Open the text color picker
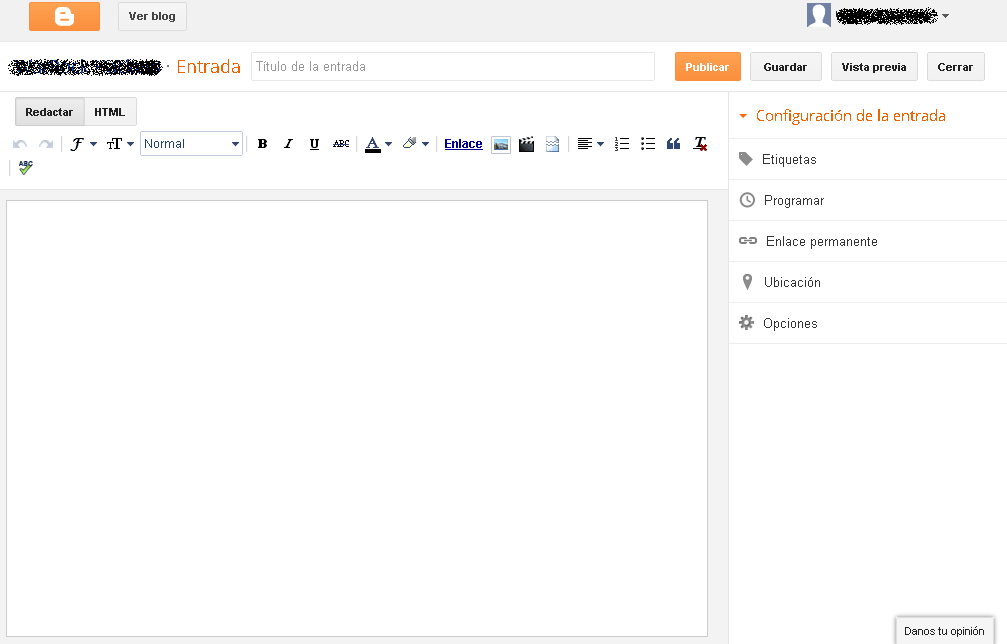 coord(378,144)
